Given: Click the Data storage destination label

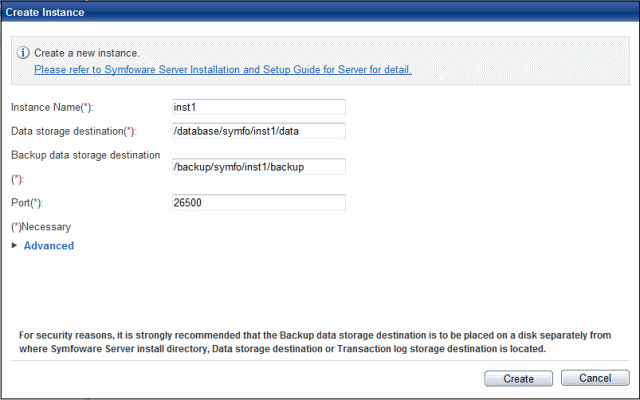Looking at the screenshot, I should pyautogui.click(x=74, y=131).
